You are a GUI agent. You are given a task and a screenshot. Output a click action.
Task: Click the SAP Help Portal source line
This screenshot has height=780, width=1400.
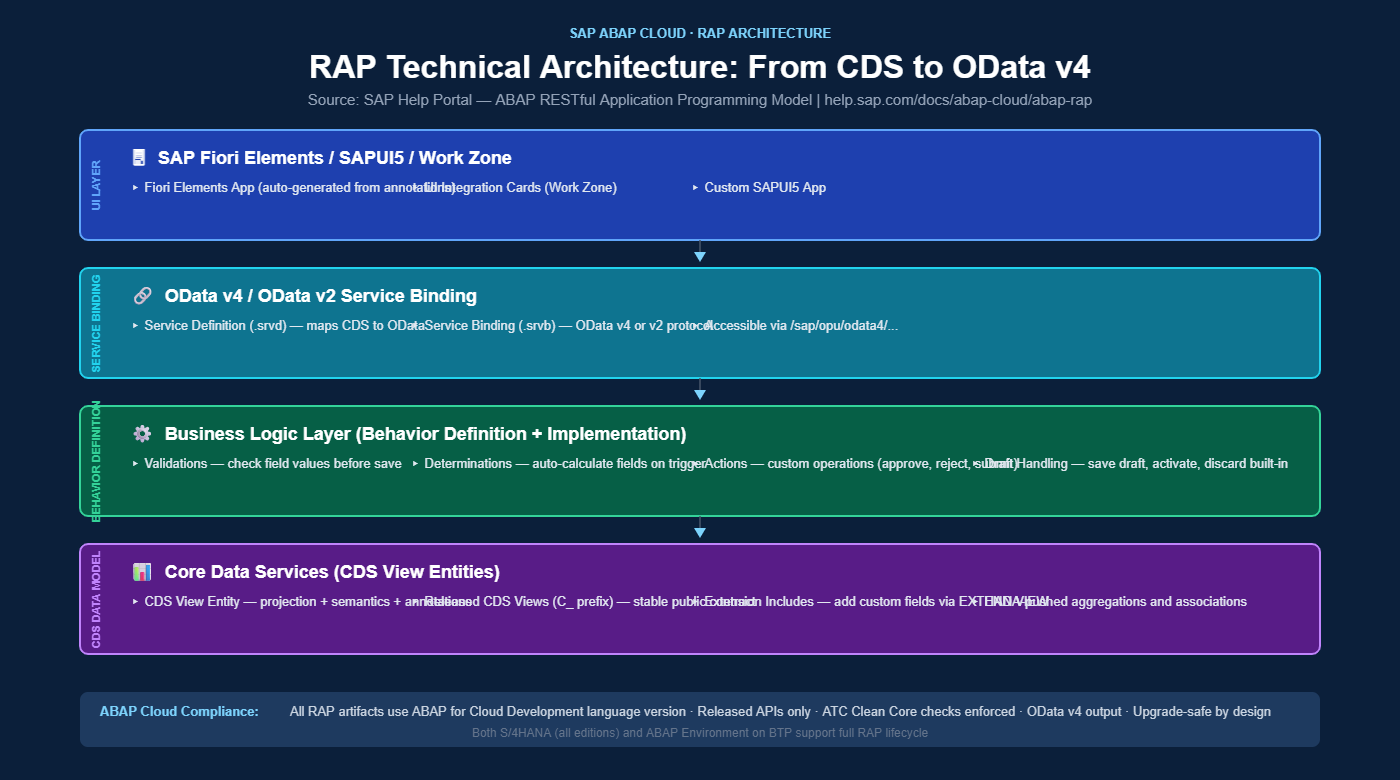point(700,101)
